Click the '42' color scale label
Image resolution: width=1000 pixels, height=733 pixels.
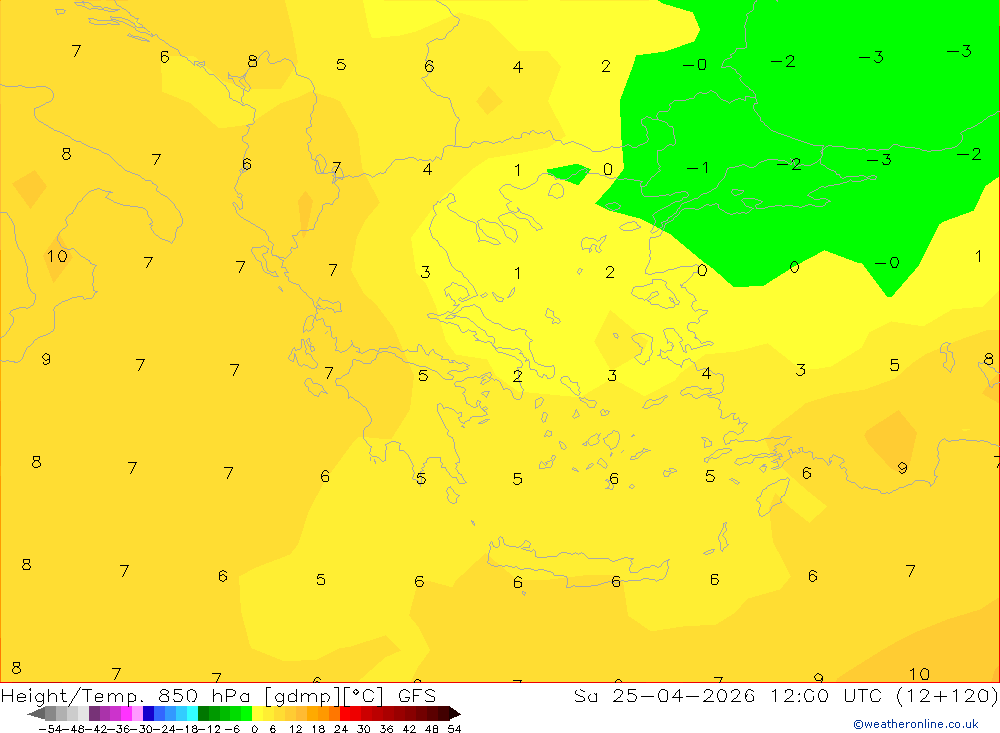[x=409, y=729]
